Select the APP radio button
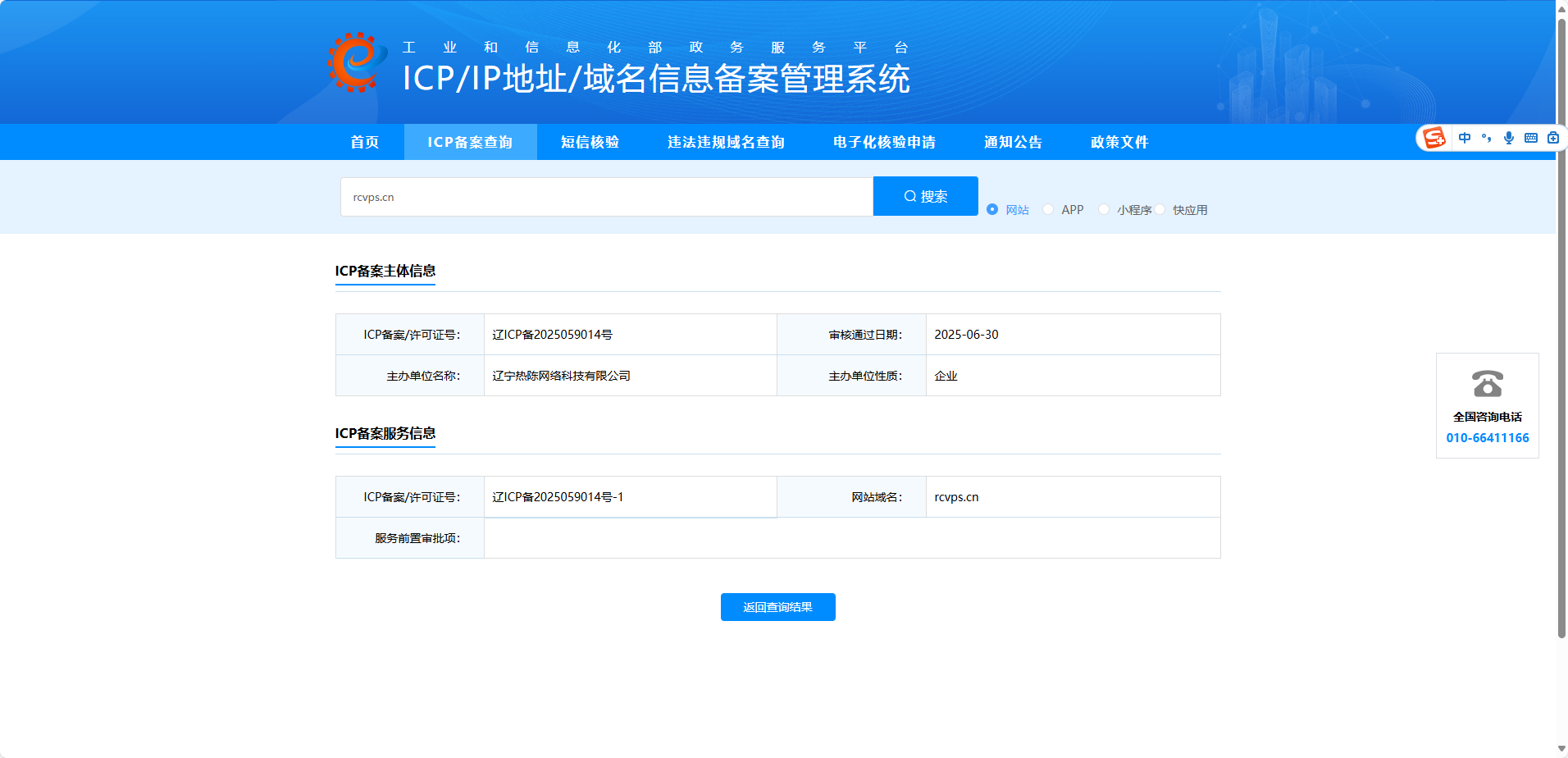 1047,209
